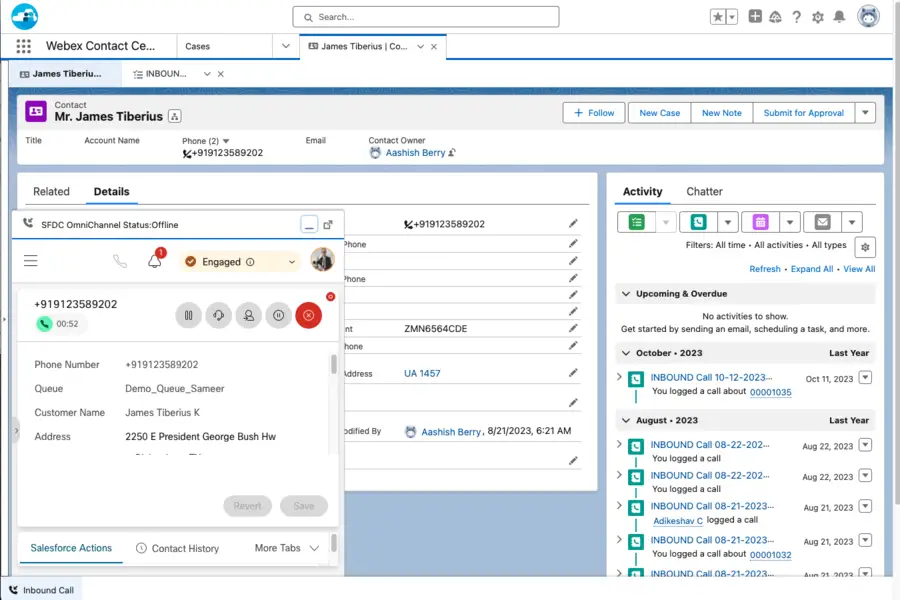Open the user profile avatar menu
The width and height of the screenshot is (900, 600).
point(868,17)
